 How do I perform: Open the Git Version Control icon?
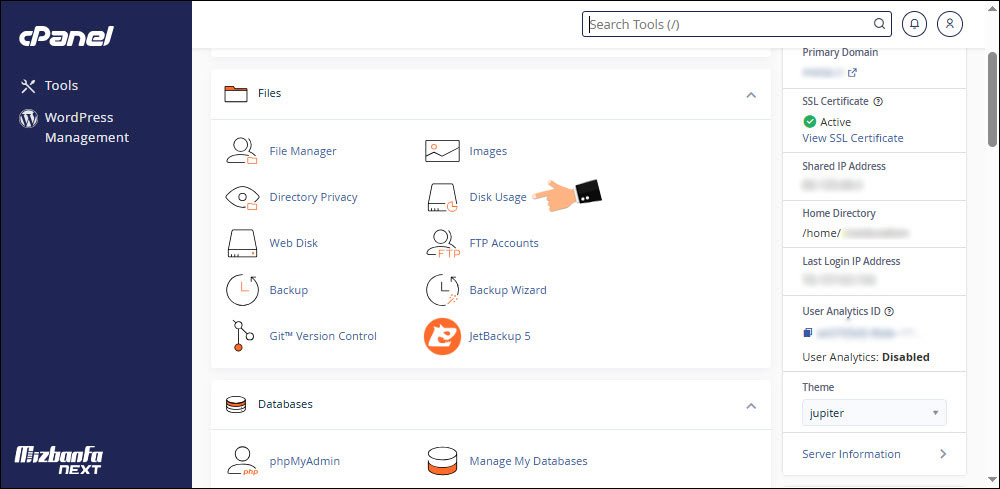242,336
